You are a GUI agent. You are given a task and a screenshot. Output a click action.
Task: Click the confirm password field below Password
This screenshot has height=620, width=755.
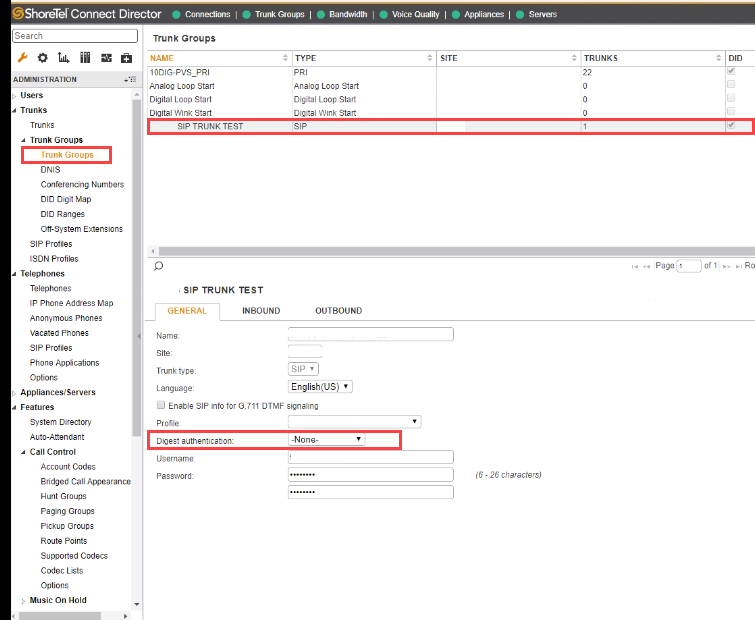click(371, 492)
